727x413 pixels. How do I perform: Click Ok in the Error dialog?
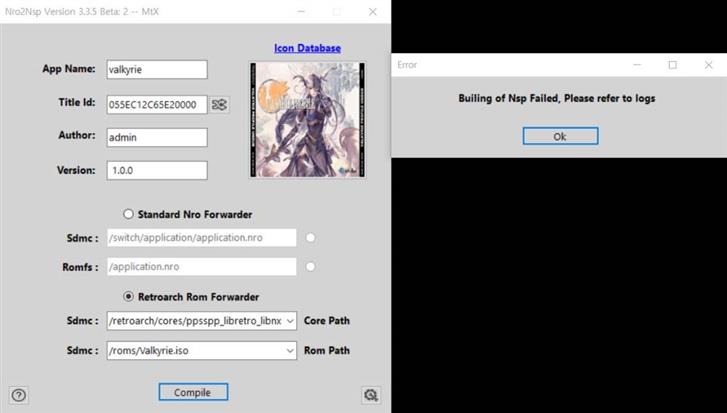(560, 136)
